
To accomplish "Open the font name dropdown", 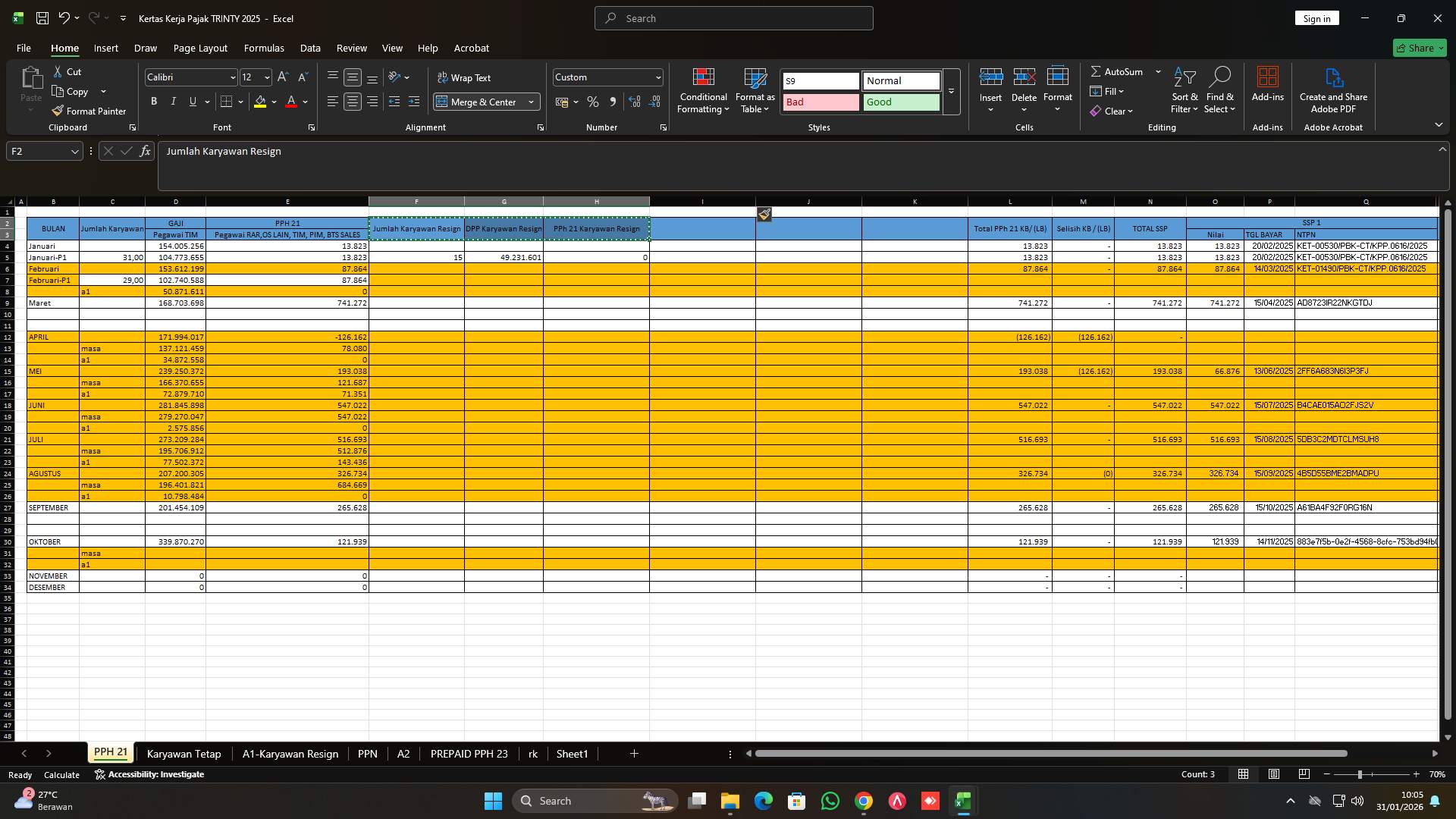I will (x=232, y=77).
